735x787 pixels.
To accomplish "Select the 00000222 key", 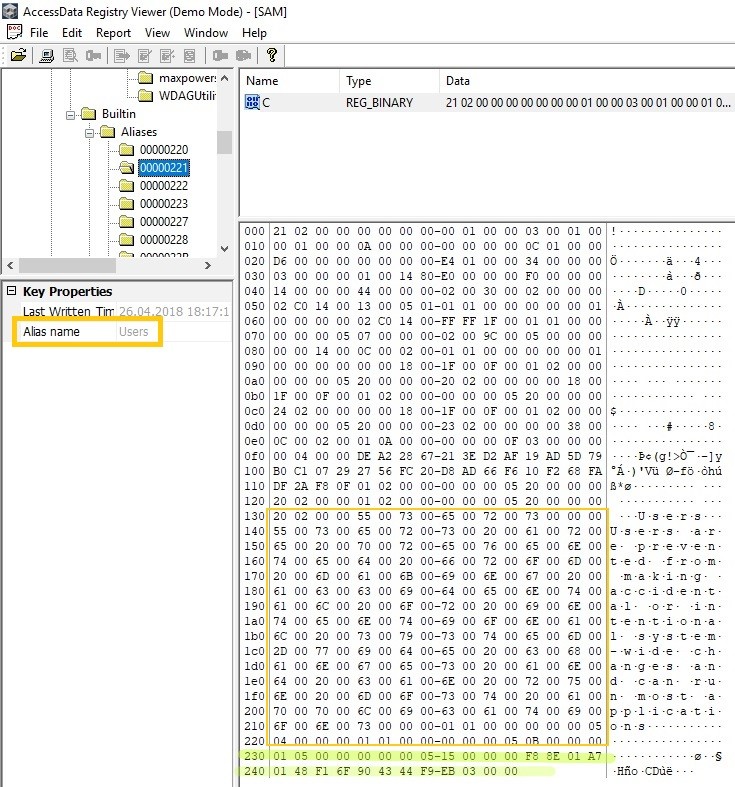I will pos(164,186).
